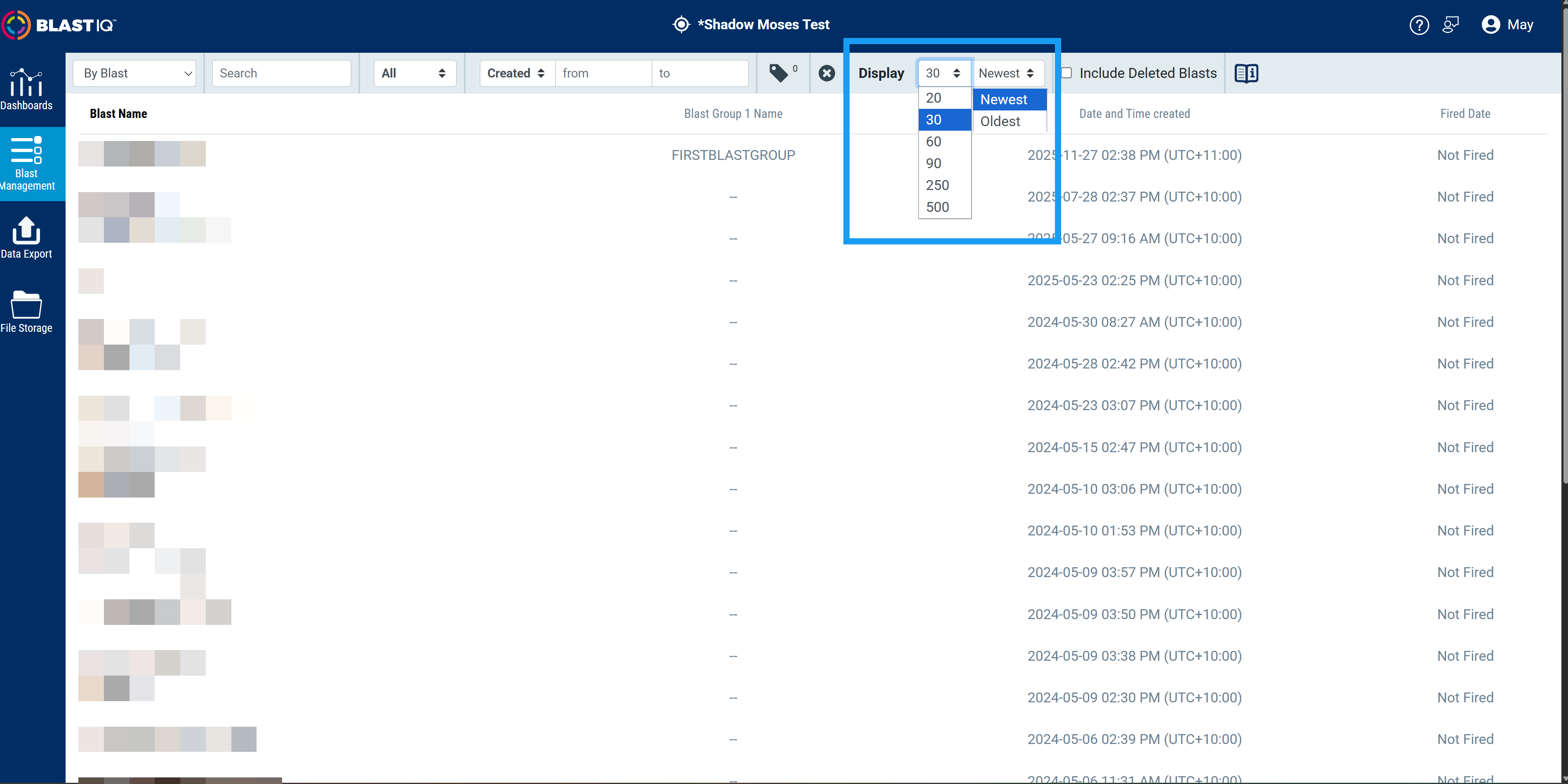Toggle Include Deleted Blasts checkbox

pyautogui.click(x=1067, y=73)
